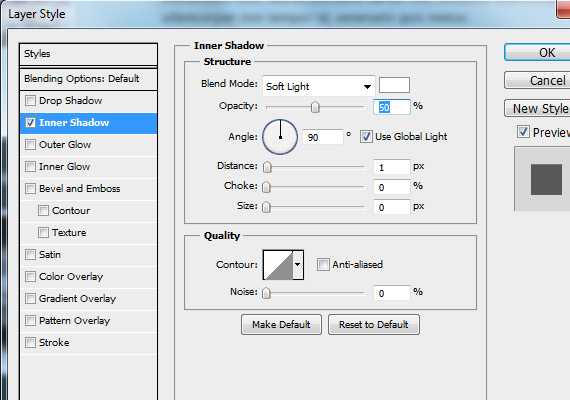Click the style preview square
The width and height of the screenshot is (570, 400).
coord(546,179)
